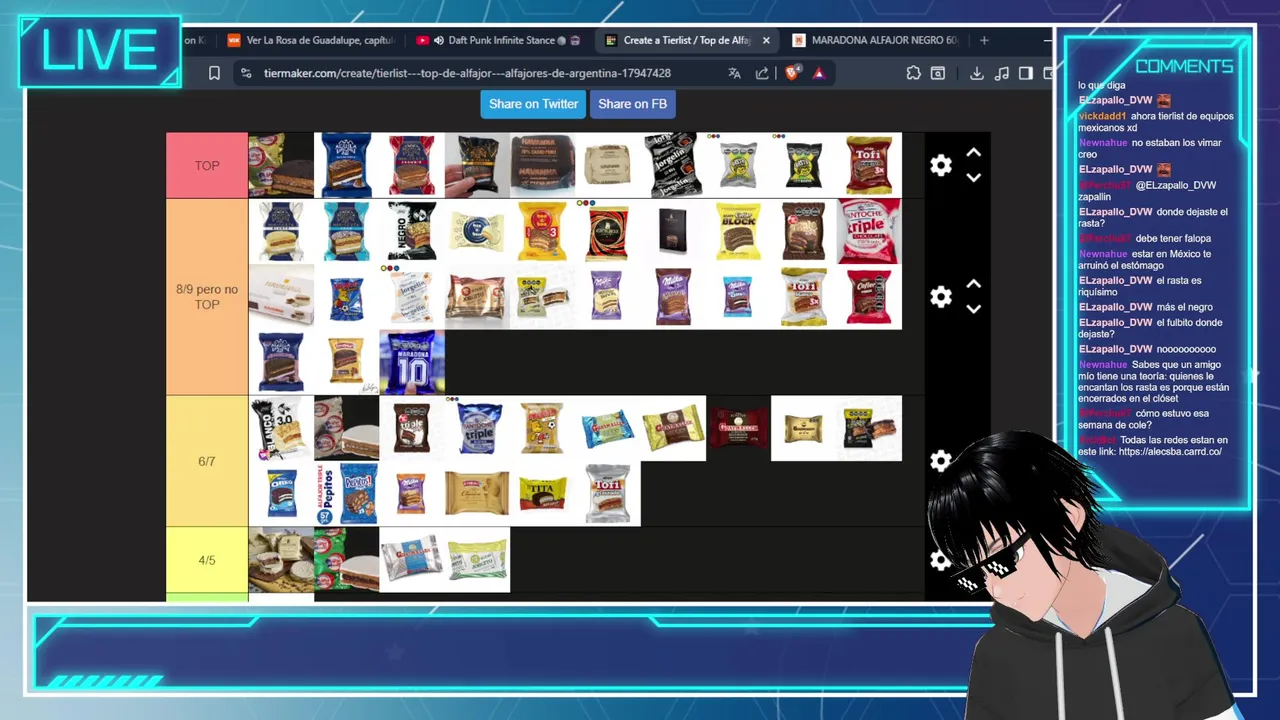Select the silver Tofi alfajor in 6/7 row
This screenshot has width=1280, height=720.
pos(608,494)
